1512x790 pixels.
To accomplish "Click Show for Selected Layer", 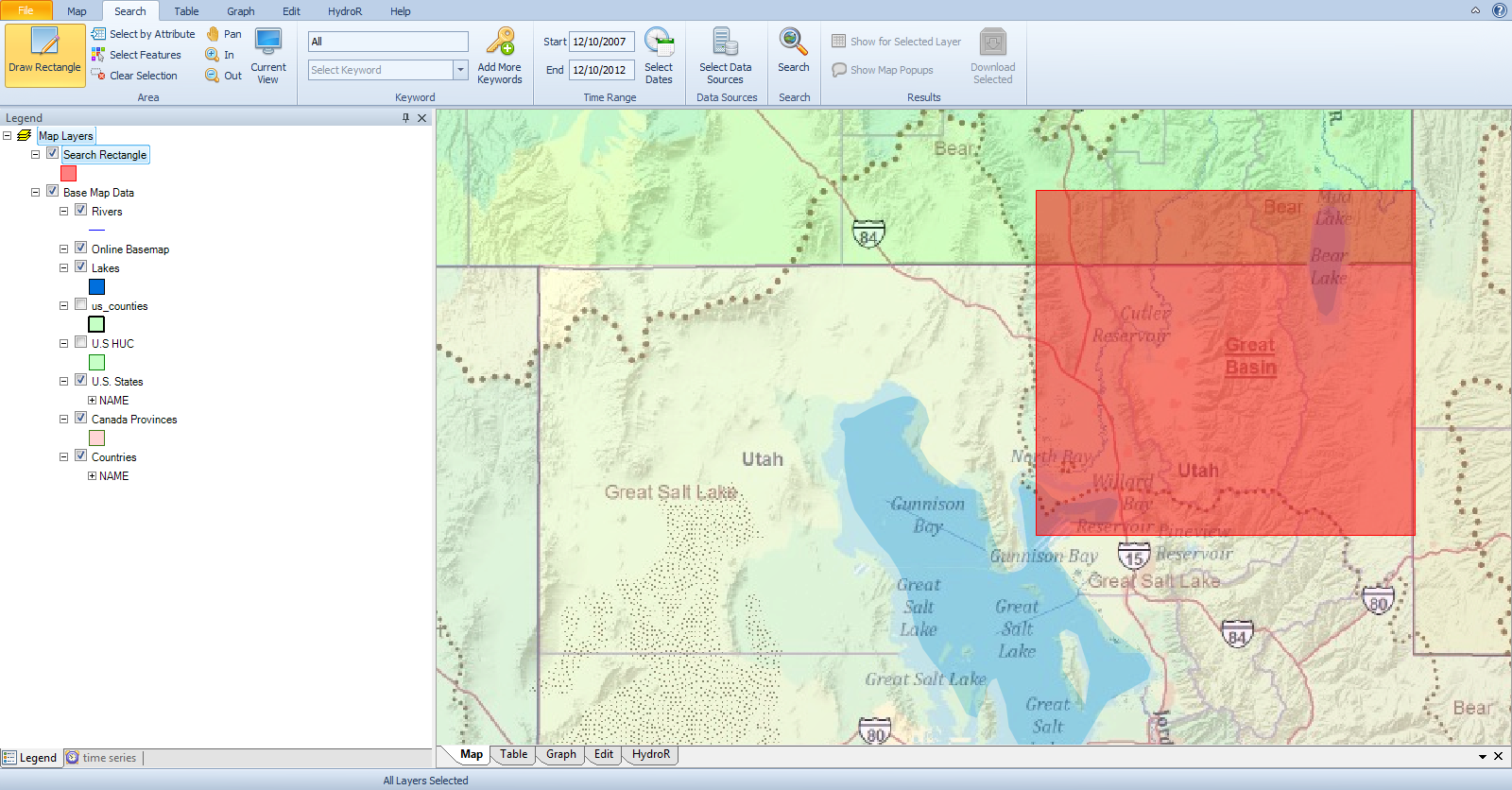I will click(x=897, y=42).
